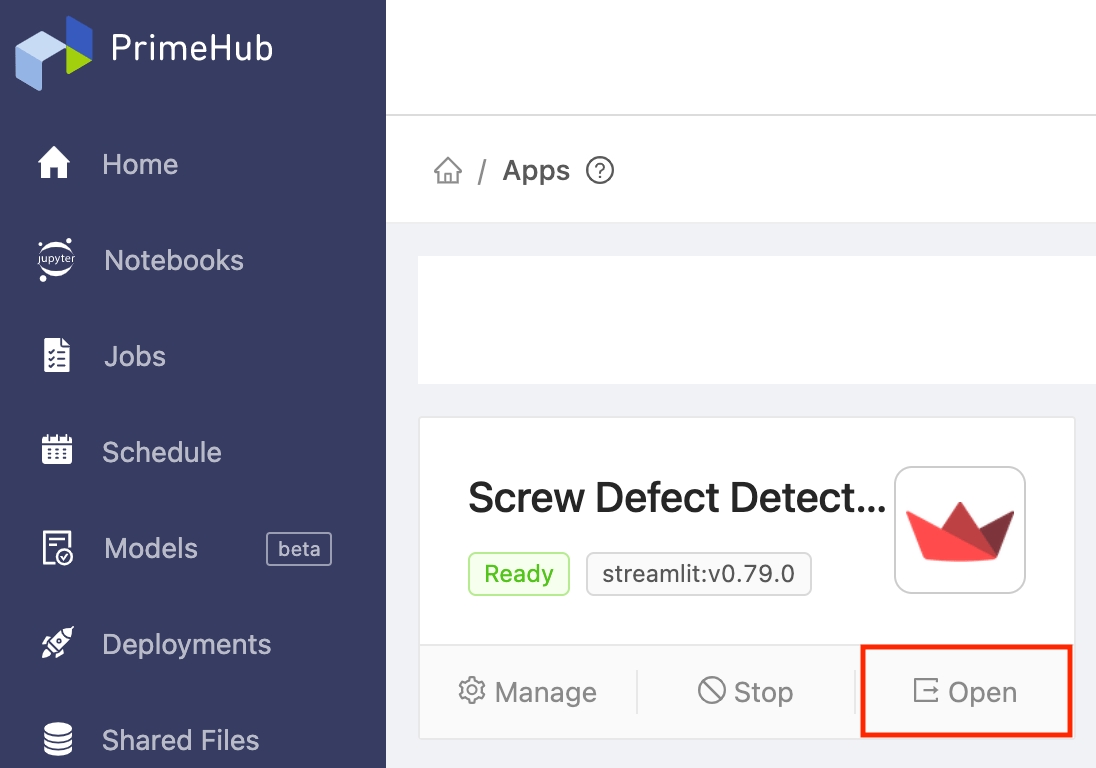Click the PrimeHub logo cube icon
Viewport: 1096px width, 768px height.
point(54,53)
